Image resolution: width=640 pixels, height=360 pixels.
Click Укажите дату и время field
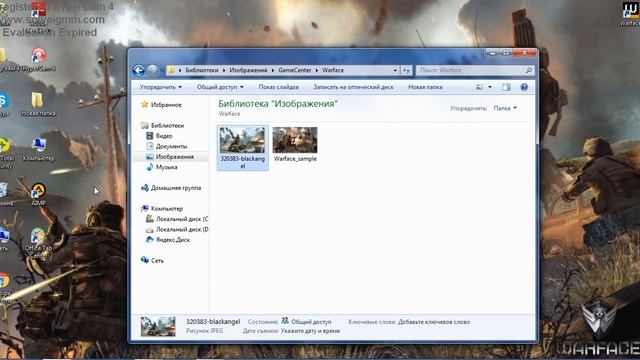[x=310, y=331]
